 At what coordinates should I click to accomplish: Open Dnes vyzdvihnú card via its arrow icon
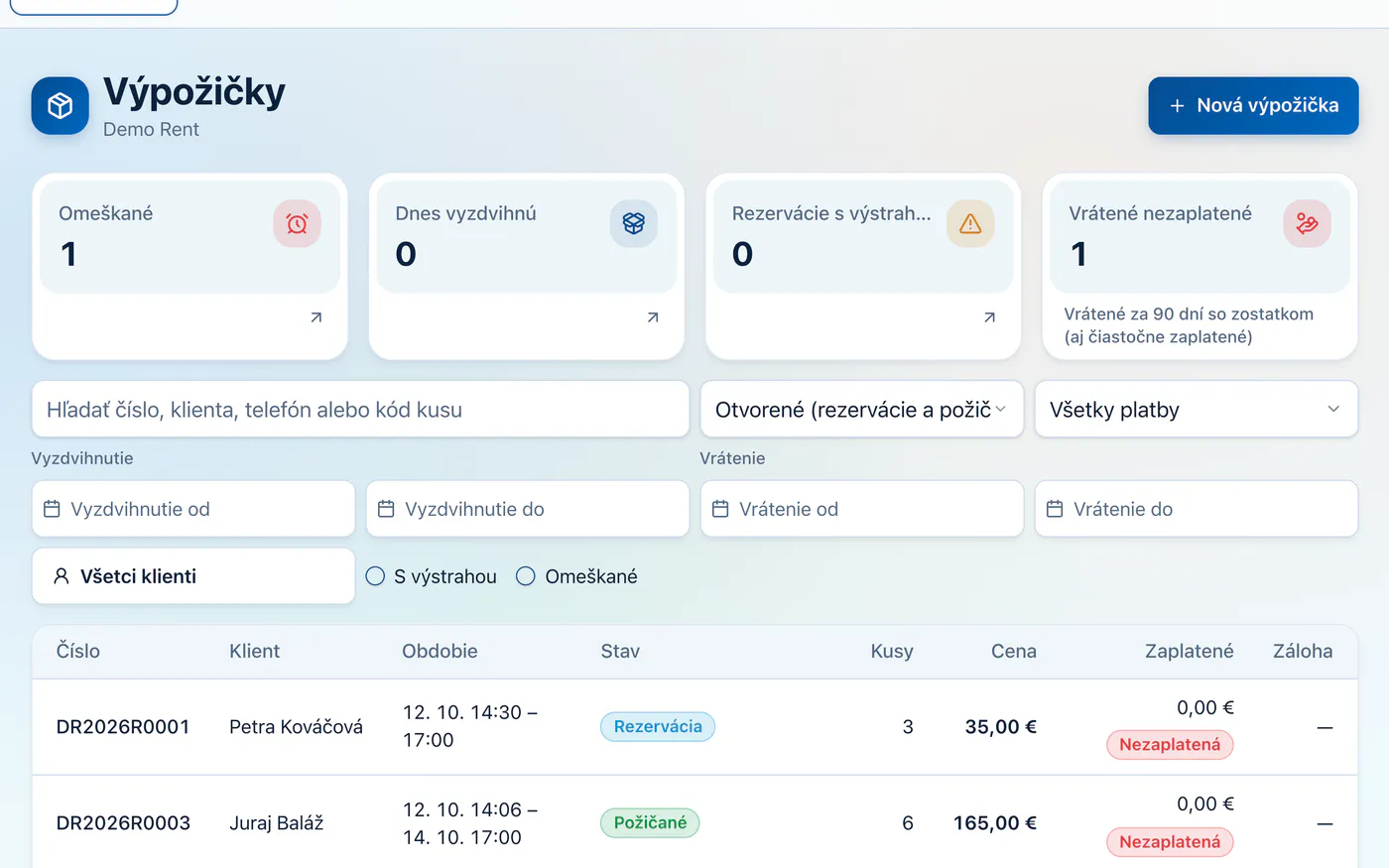pyautogui.click(x=653, y=317)
